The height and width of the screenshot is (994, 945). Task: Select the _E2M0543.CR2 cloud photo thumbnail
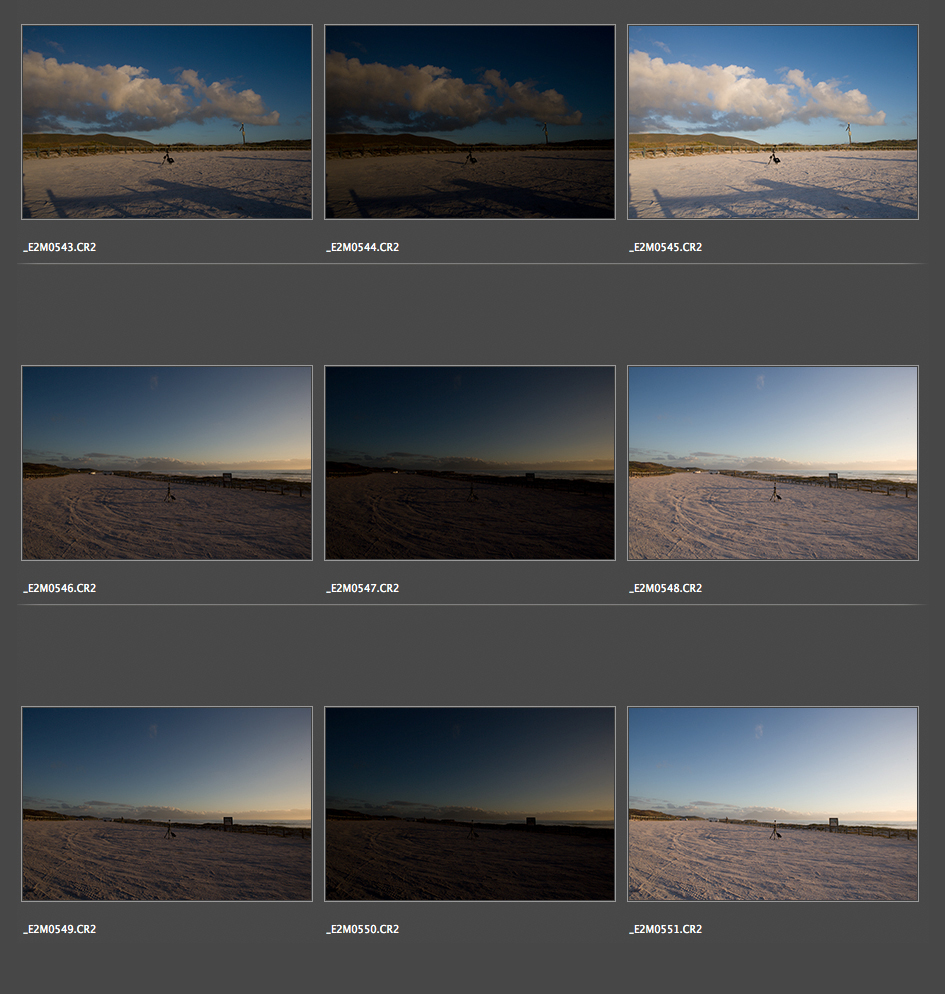[x=167, y=122]
